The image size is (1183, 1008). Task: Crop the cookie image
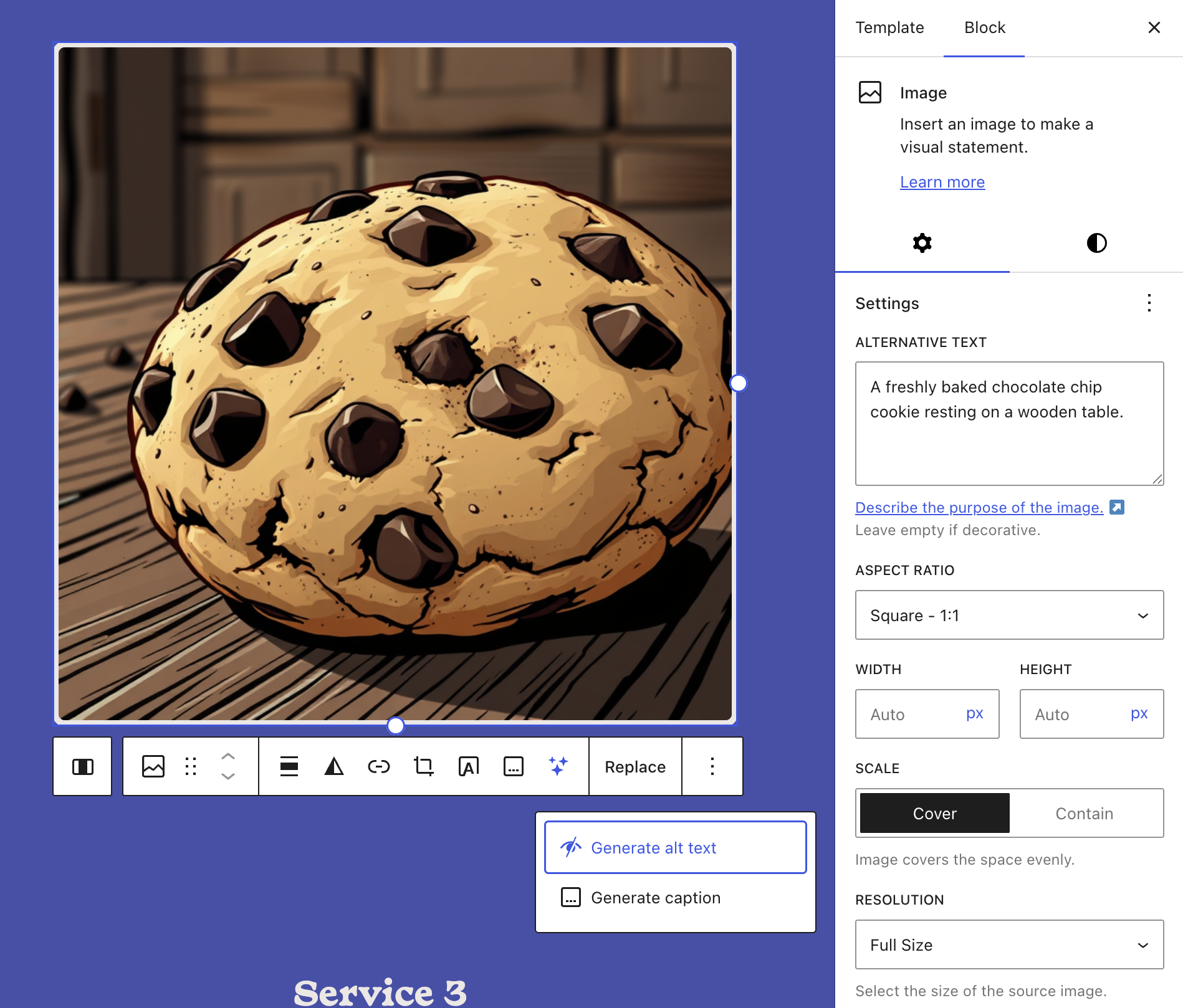click(x=423, y=766)
